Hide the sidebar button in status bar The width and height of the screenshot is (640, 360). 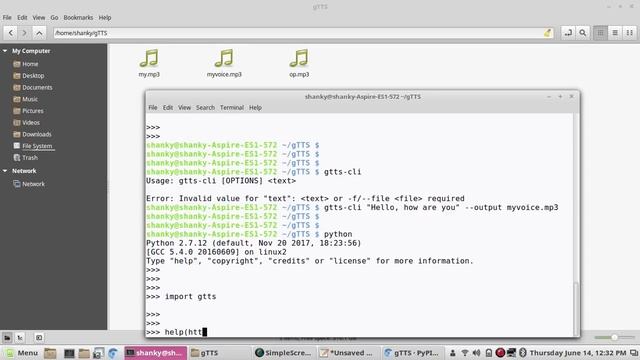coord(39,338)
